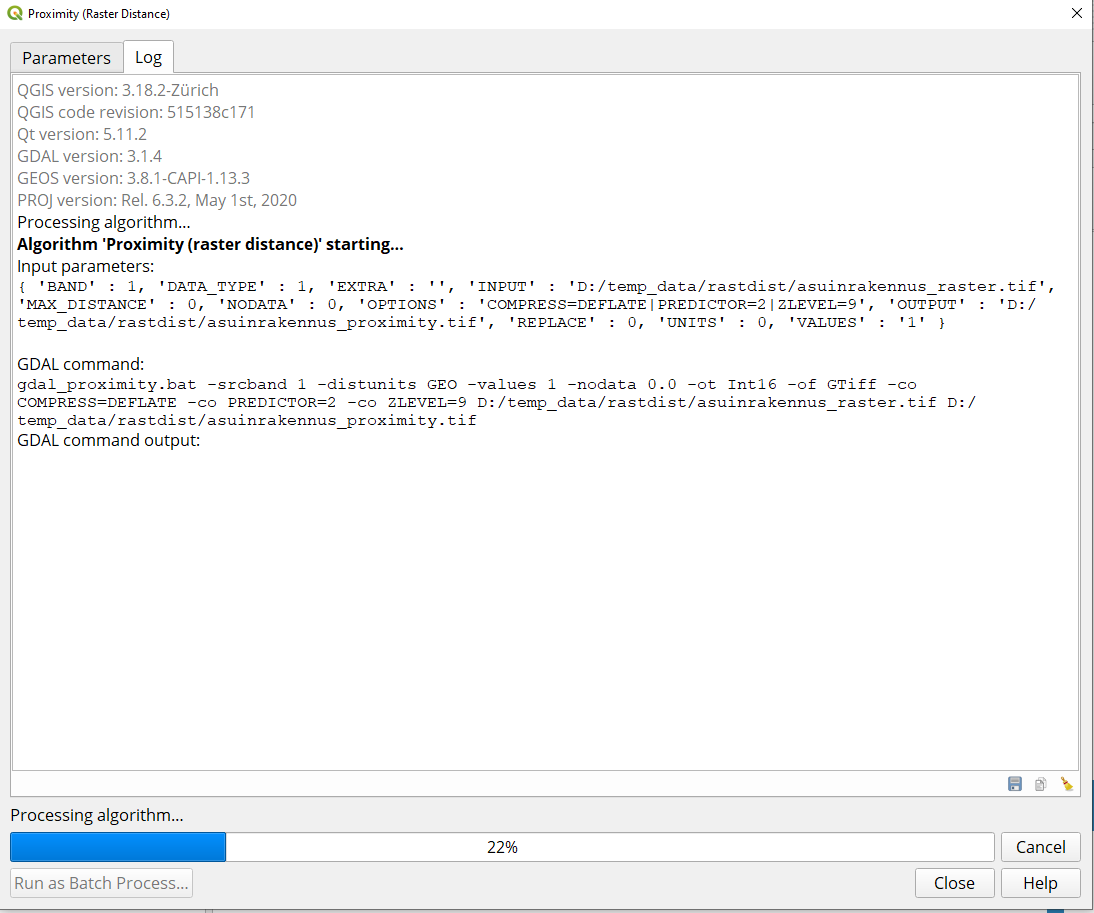Screen dimensions: 1094x913
Task: Click the 'QGIS version: 3.18.2-Zürich' line
Action: tap(118, 90)
